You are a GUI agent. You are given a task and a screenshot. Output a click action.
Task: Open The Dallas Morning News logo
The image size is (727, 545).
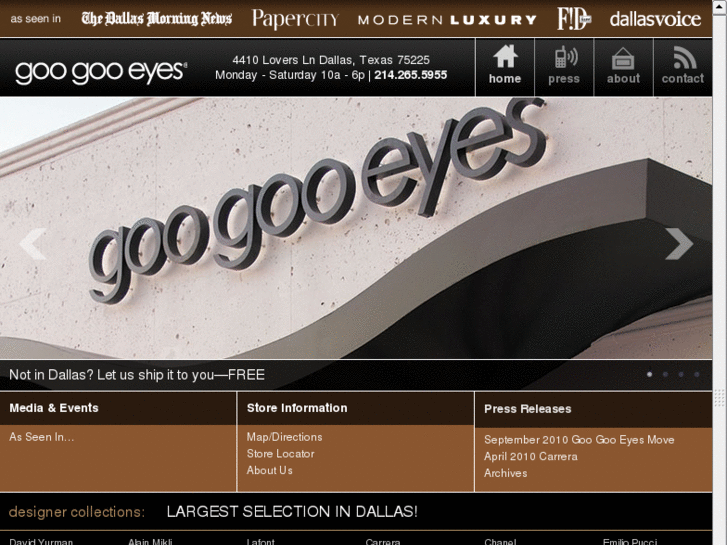(157, 19)
